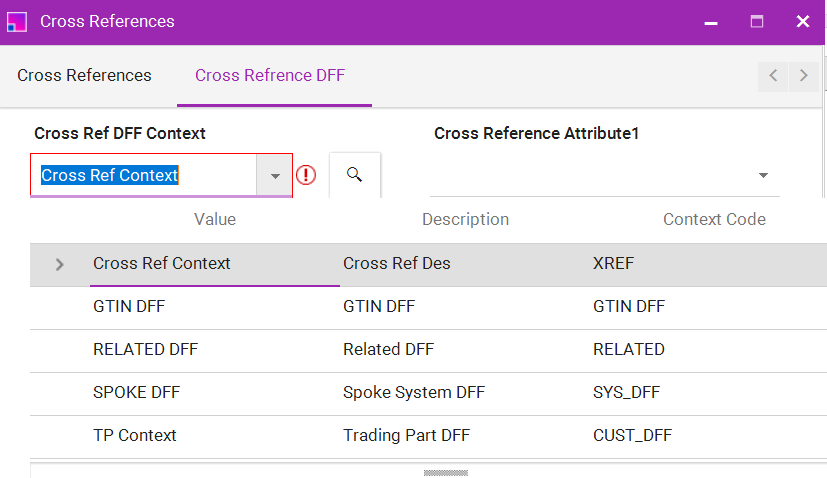Expand the Cross Ref Context row chevron

coord(59,264)
